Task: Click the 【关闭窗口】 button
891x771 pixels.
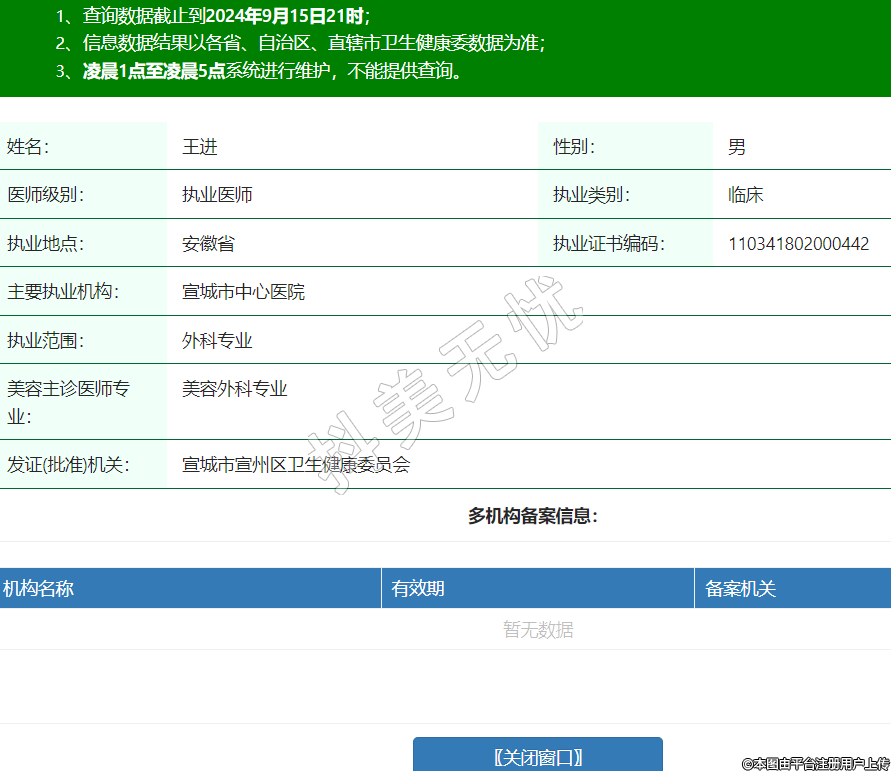Action: tap(538, 756)
